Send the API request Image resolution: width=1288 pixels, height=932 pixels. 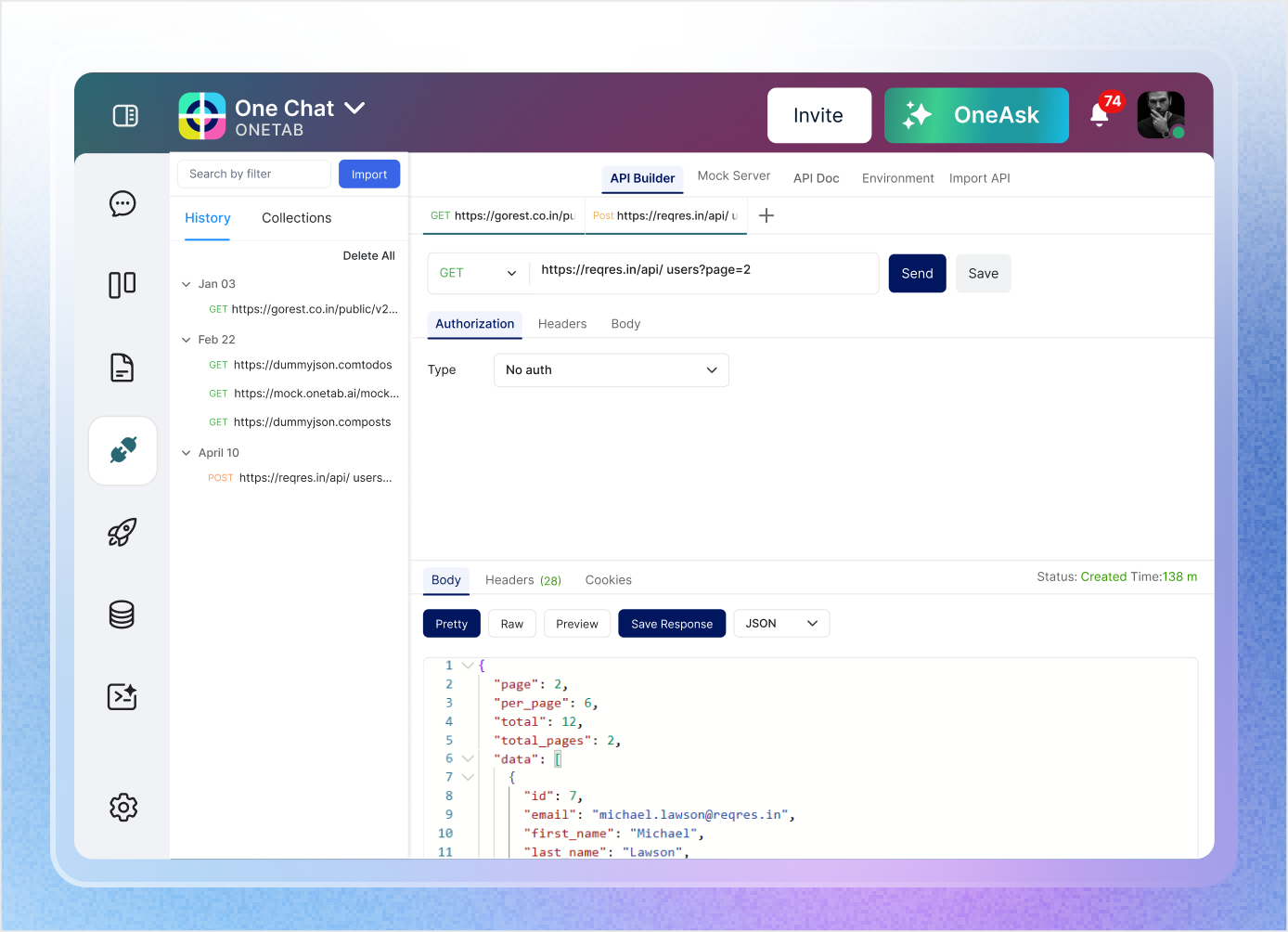(917, 274)
